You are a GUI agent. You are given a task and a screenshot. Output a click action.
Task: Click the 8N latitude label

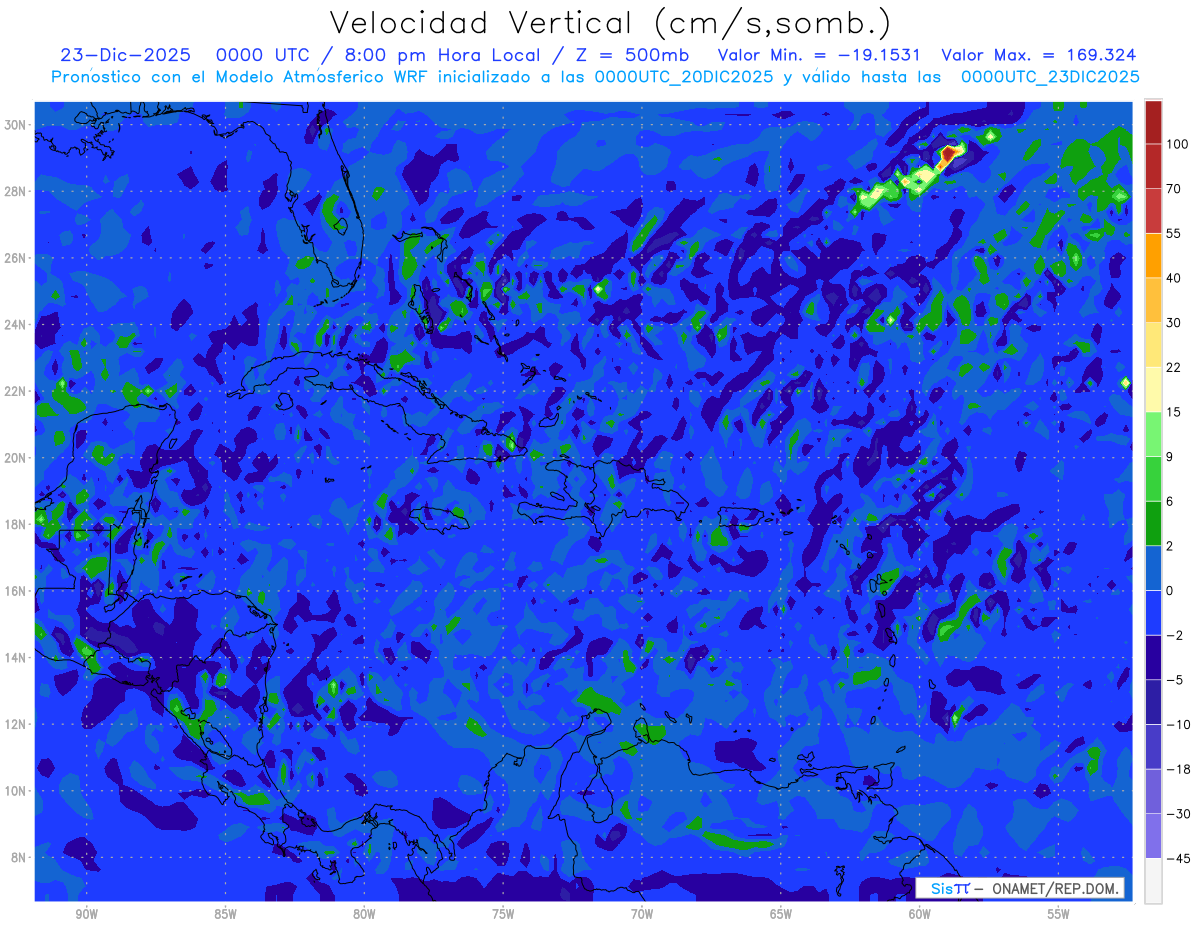click(x=20, y=857)
